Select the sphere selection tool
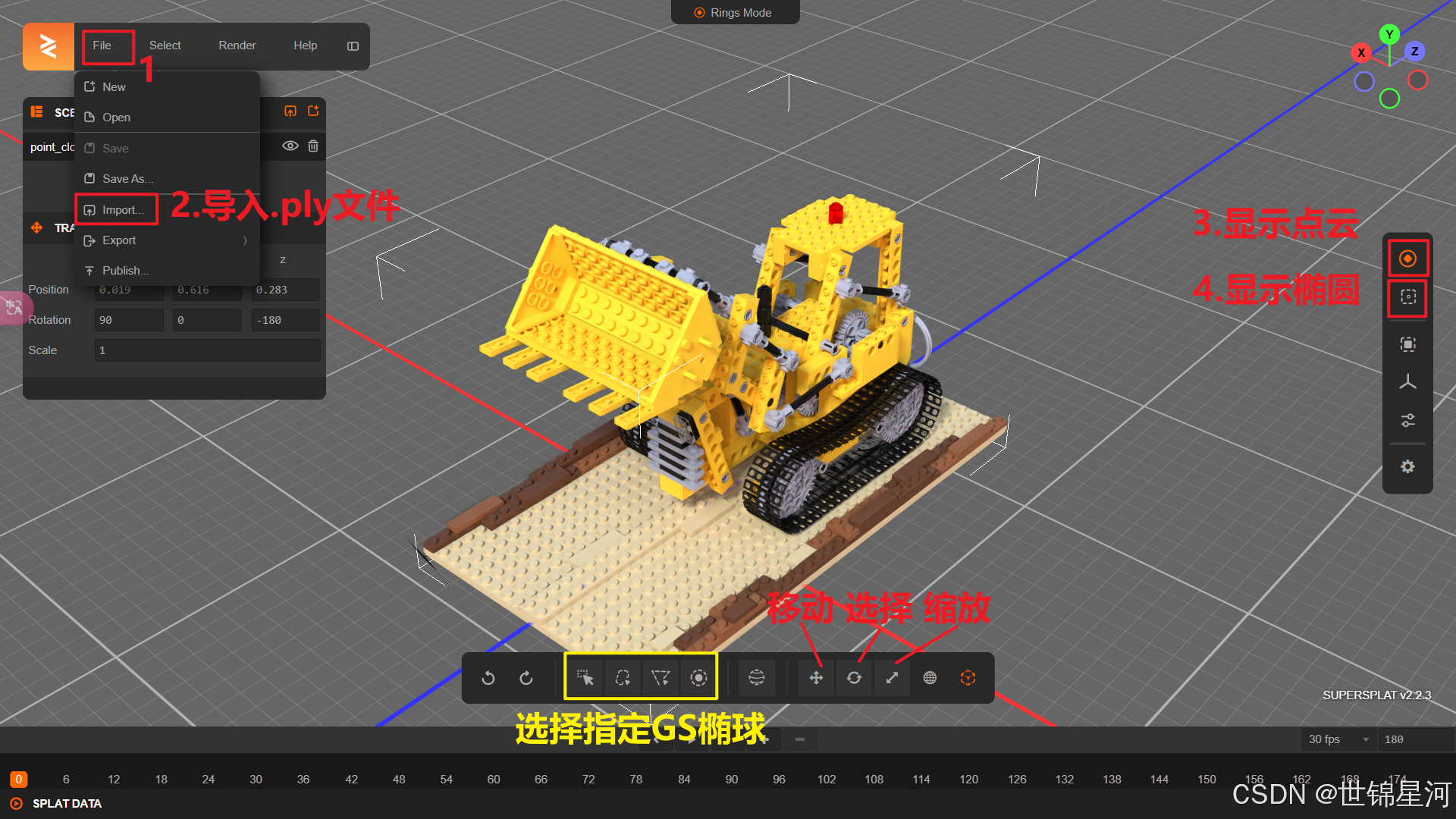Screen dimensions: 1456x819 (757, 678)
